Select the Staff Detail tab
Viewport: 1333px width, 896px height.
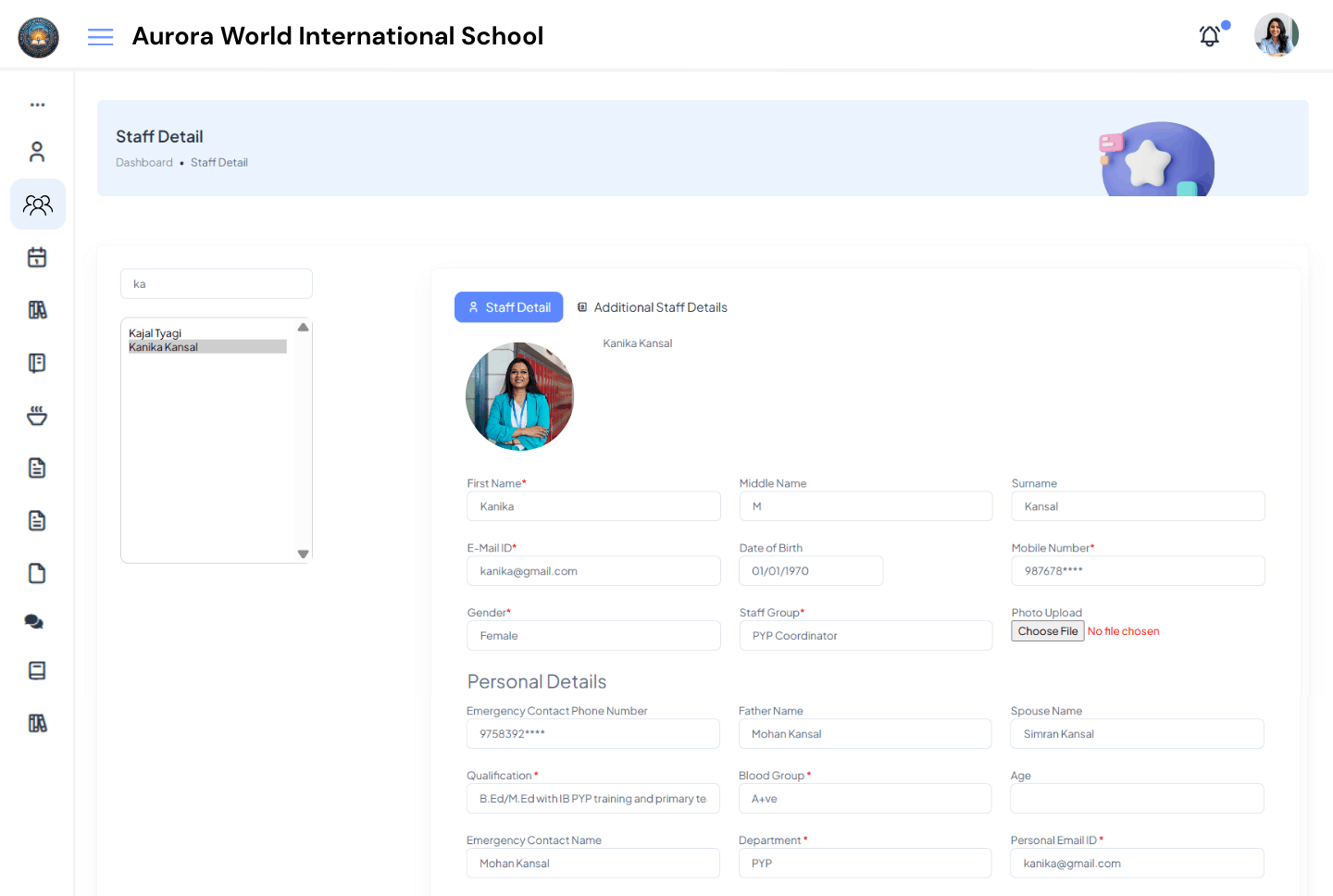pyautogui.click(x=508, y=306)
